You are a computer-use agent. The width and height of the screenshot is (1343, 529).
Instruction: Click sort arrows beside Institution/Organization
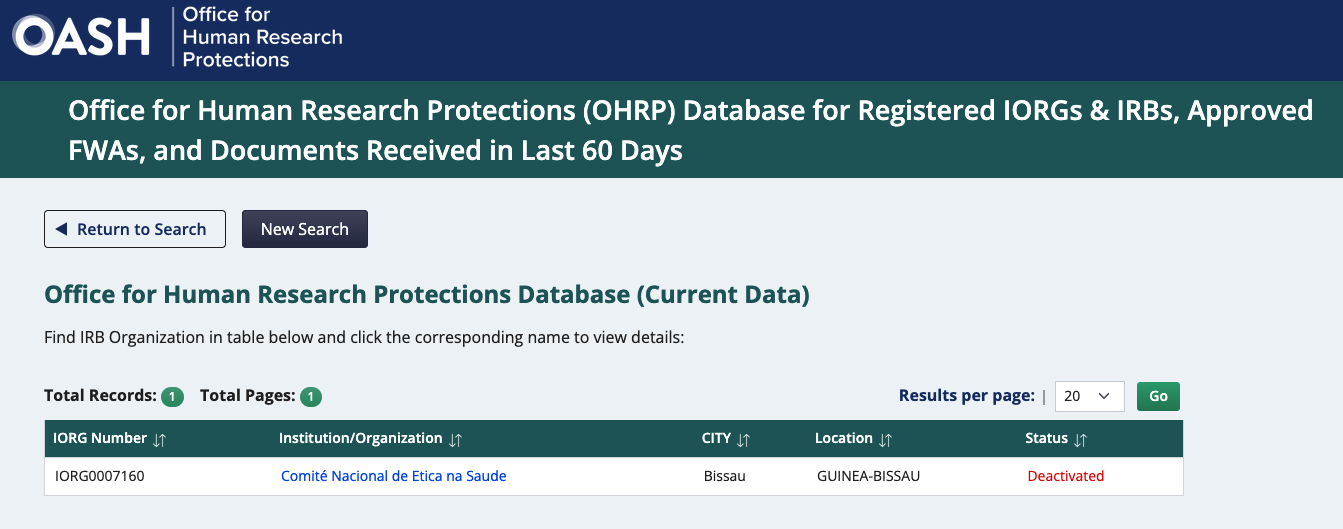pos(456,440)
